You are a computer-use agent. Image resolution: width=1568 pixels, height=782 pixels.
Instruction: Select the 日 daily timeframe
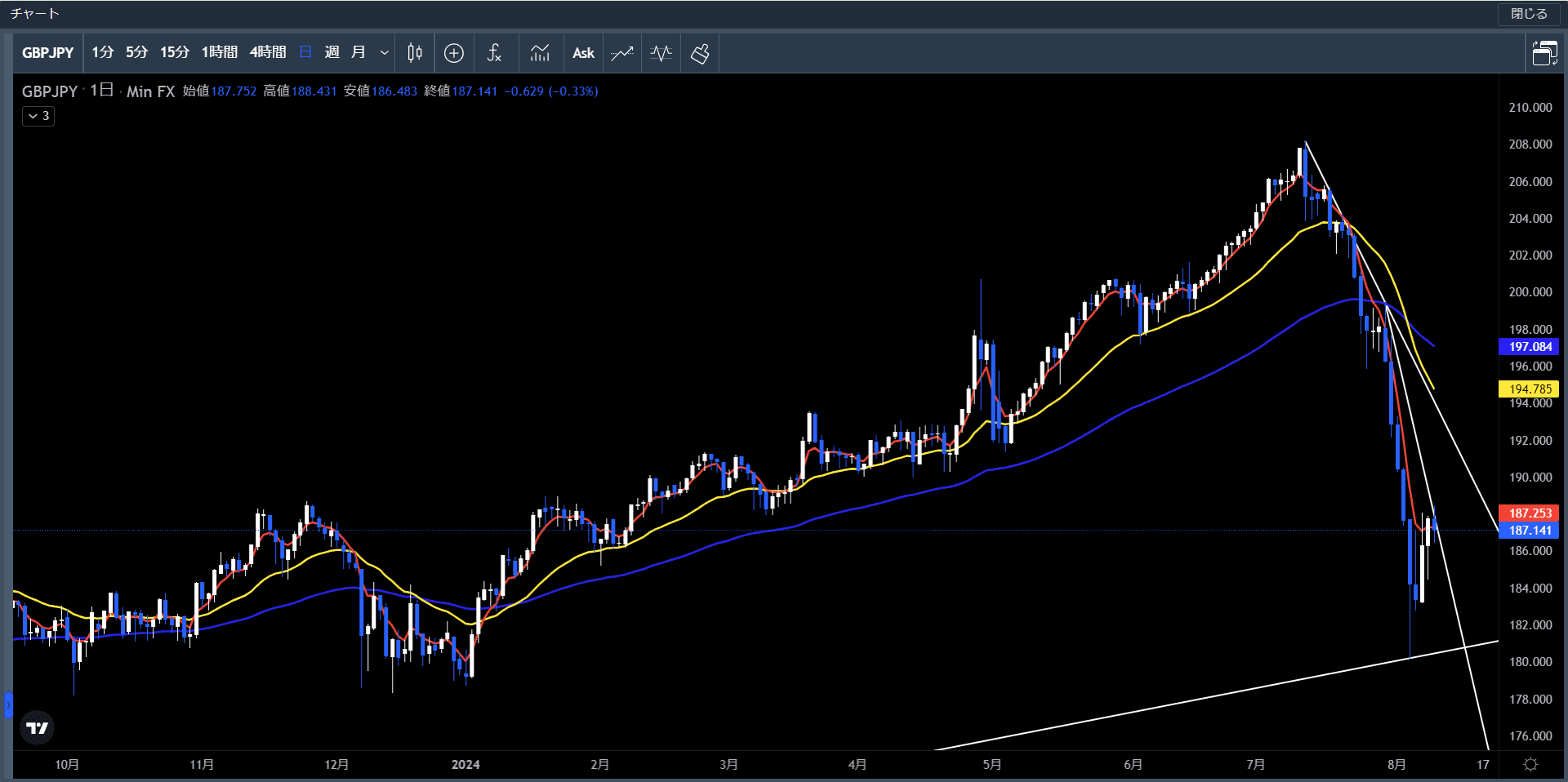click(305, 53)
